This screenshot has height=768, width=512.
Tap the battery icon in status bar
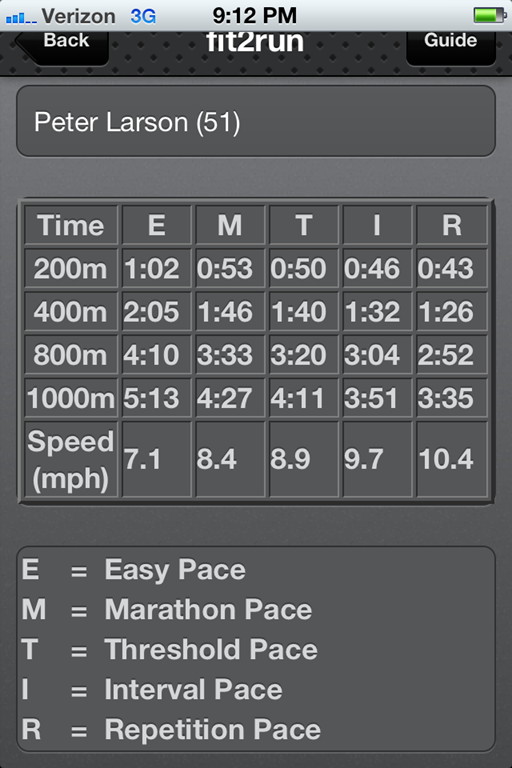click(490, 15)
